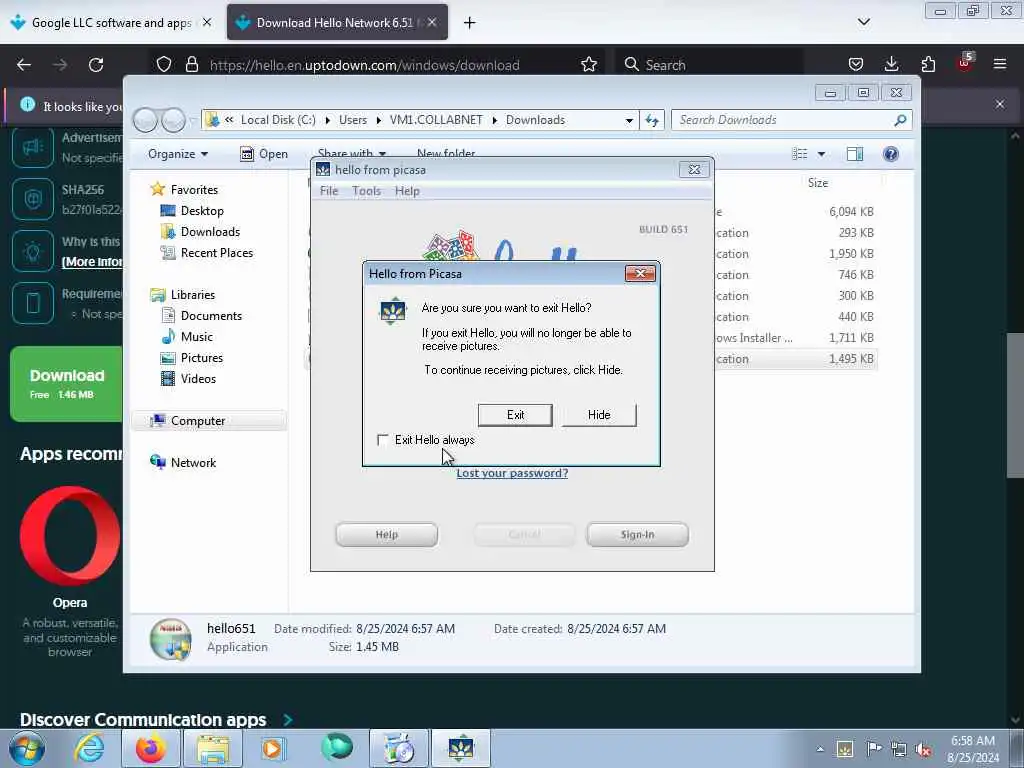Click the green Download button on webpage
The height and width of the screenshot is (768, 1024).
[66, 384]
